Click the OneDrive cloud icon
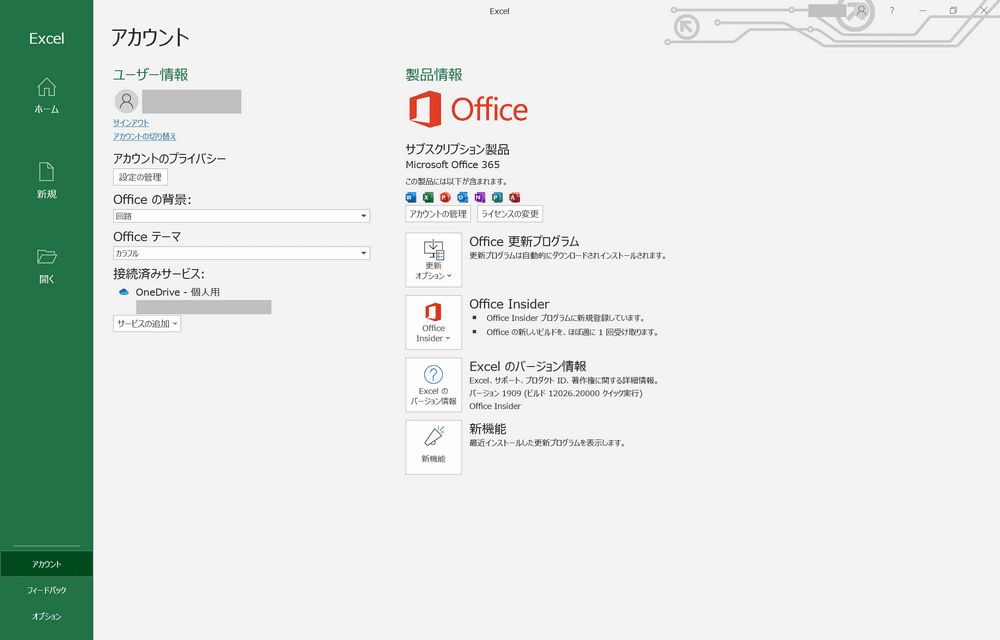Image resolution: width=1000 pixels, height=640 pixels. tap(124, 292)
